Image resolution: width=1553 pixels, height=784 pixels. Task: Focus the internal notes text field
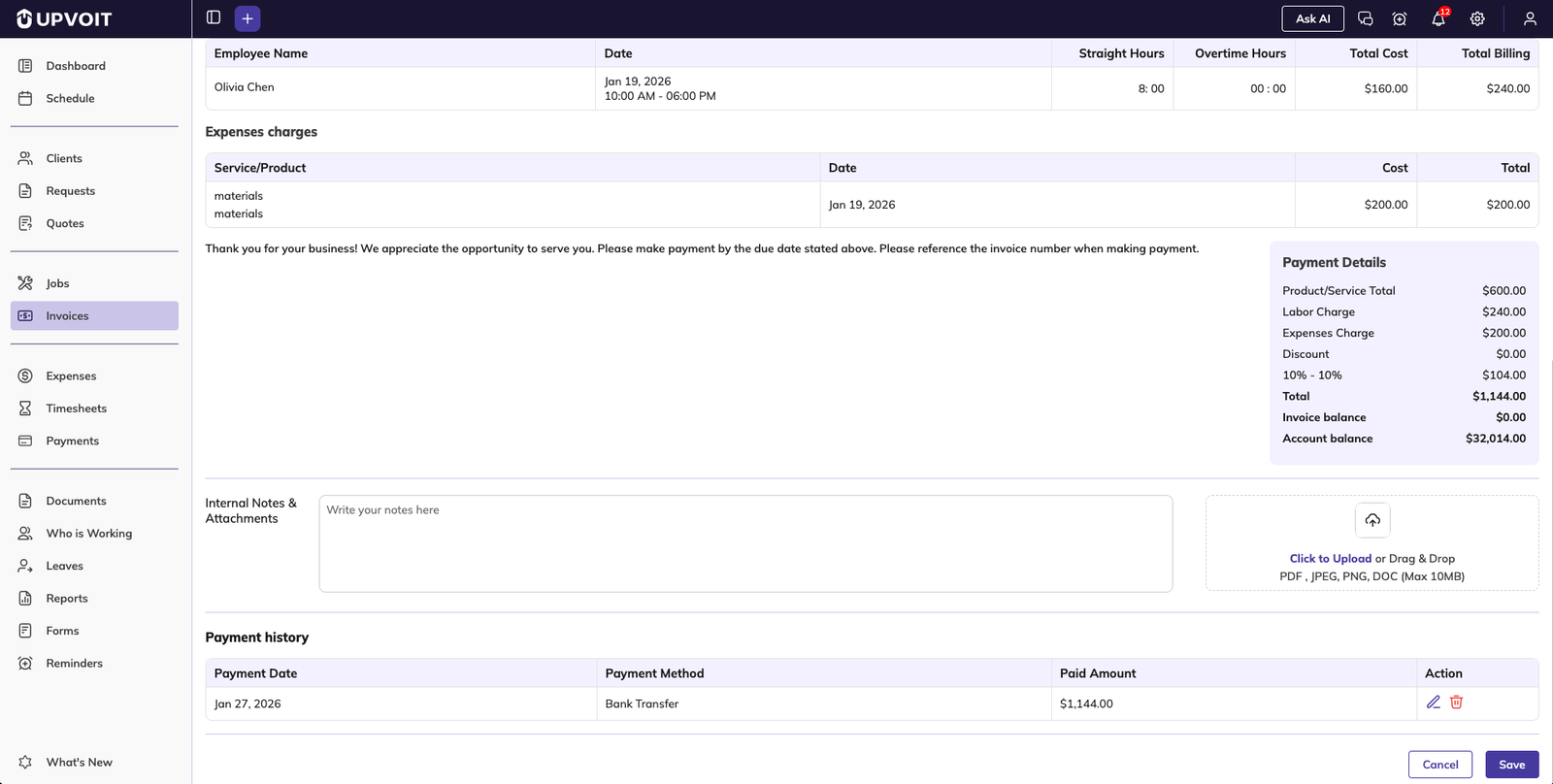pos(745,543)
